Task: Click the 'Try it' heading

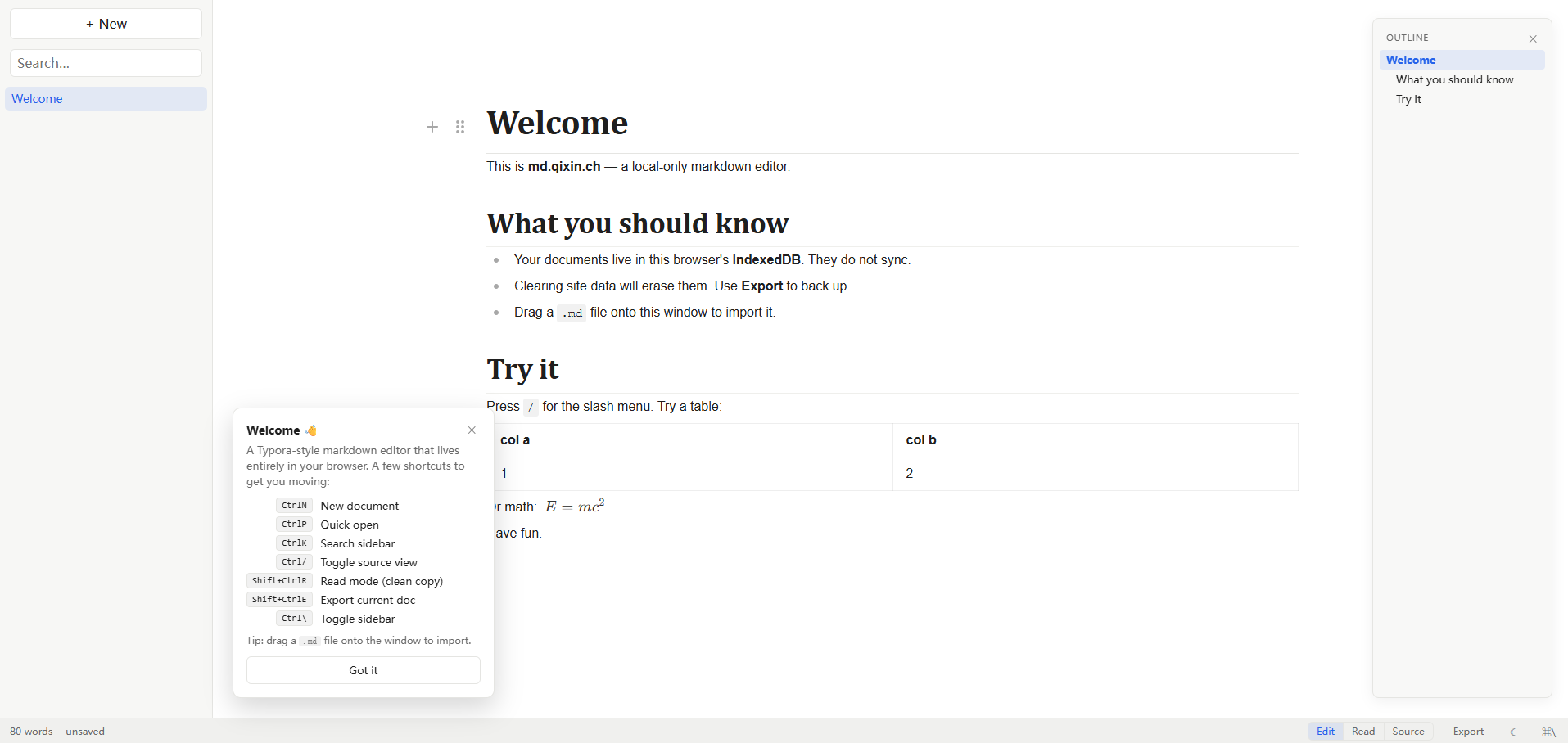Action: 522,369
